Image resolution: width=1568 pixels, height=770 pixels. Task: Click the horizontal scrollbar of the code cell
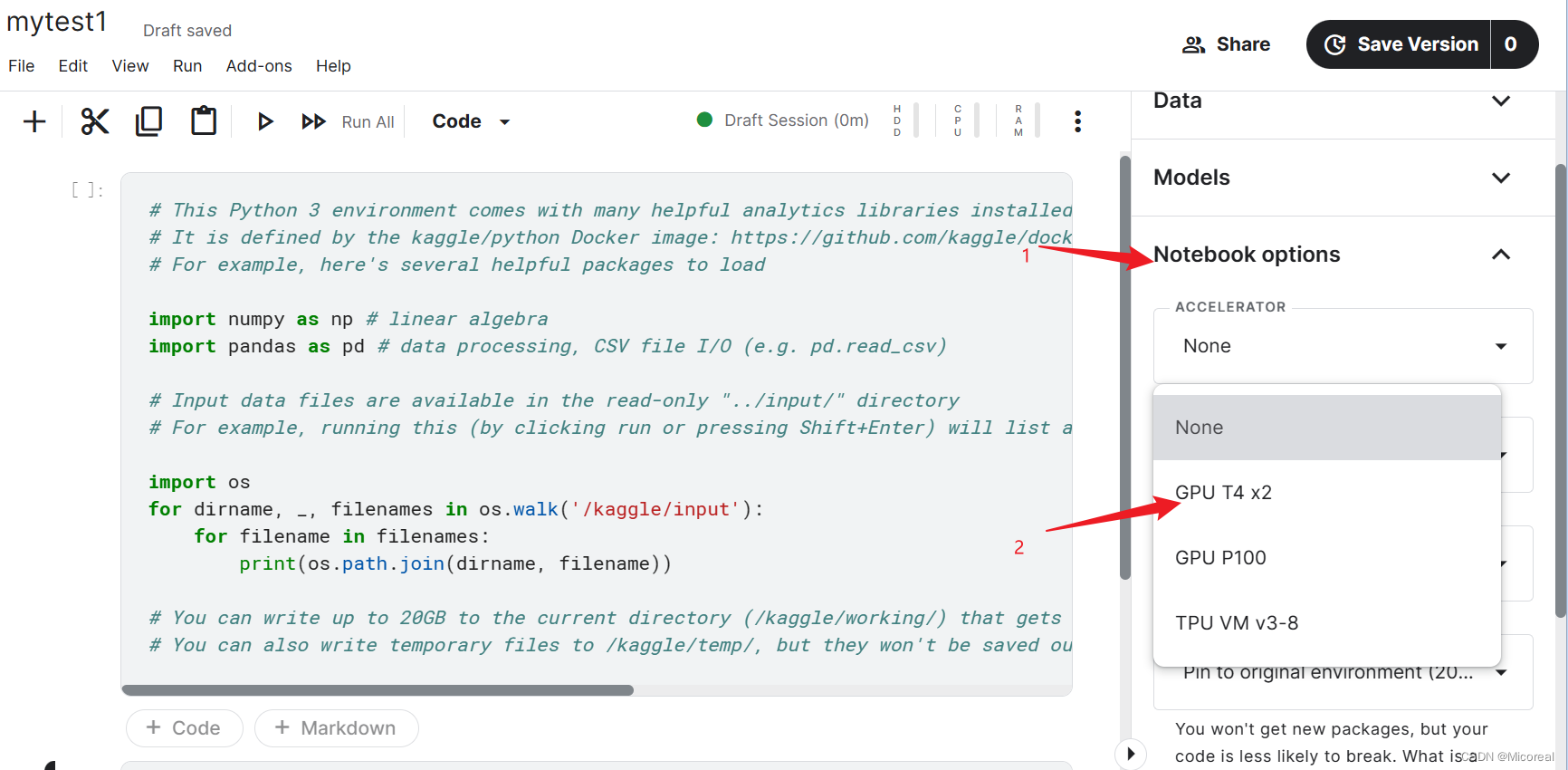(378, 690)
